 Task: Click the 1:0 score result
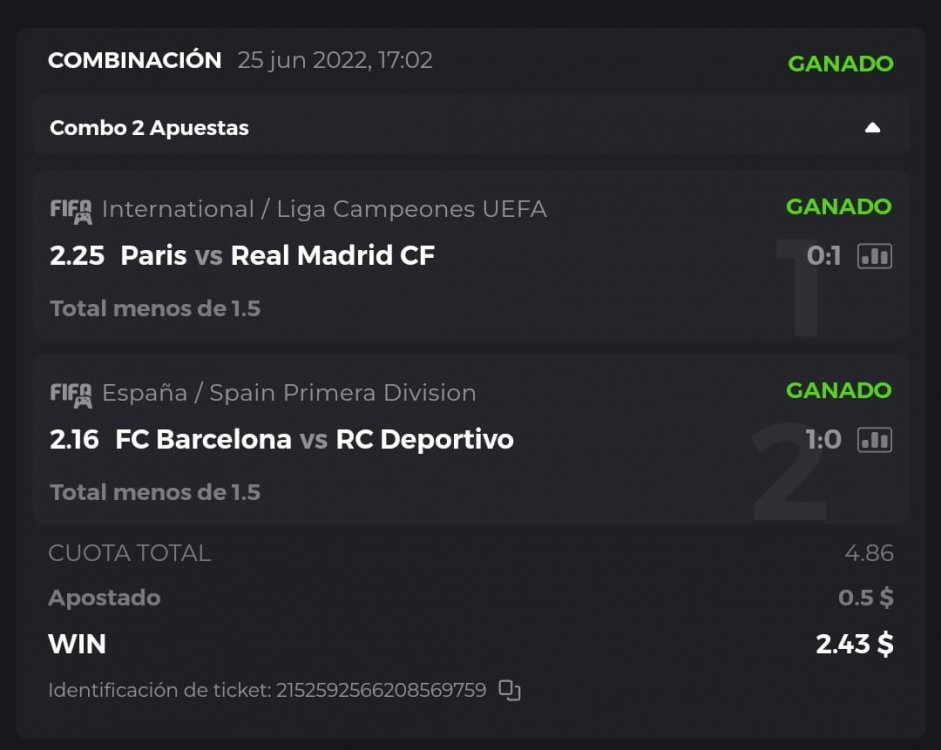824,440
